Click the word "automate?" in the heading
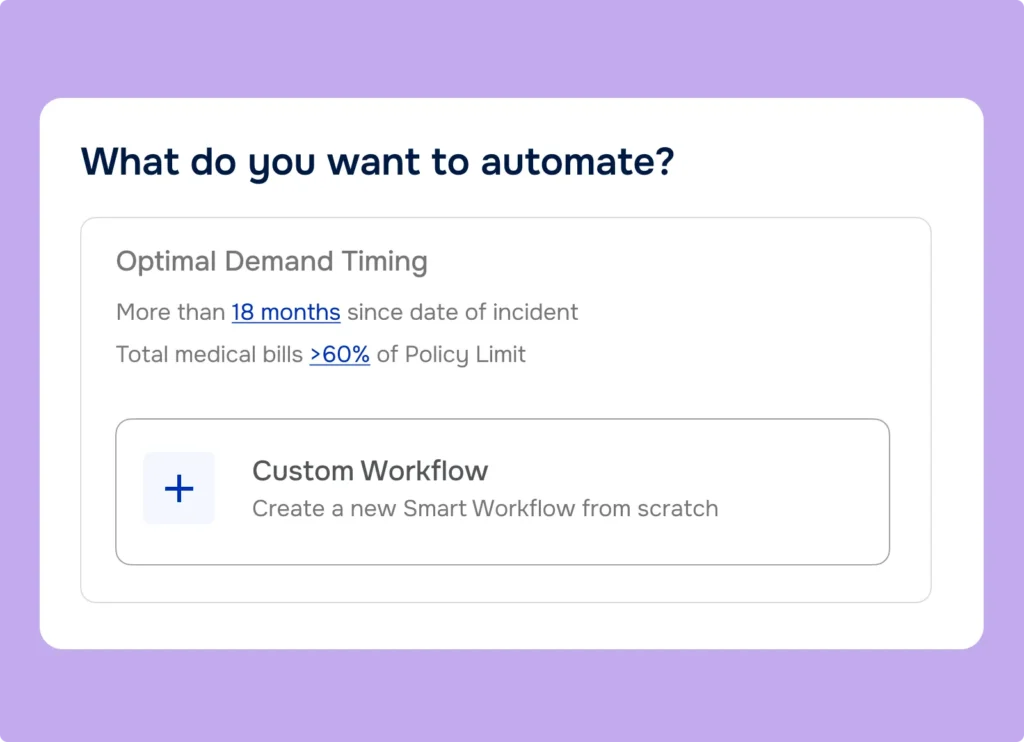 tap(578, 162)
